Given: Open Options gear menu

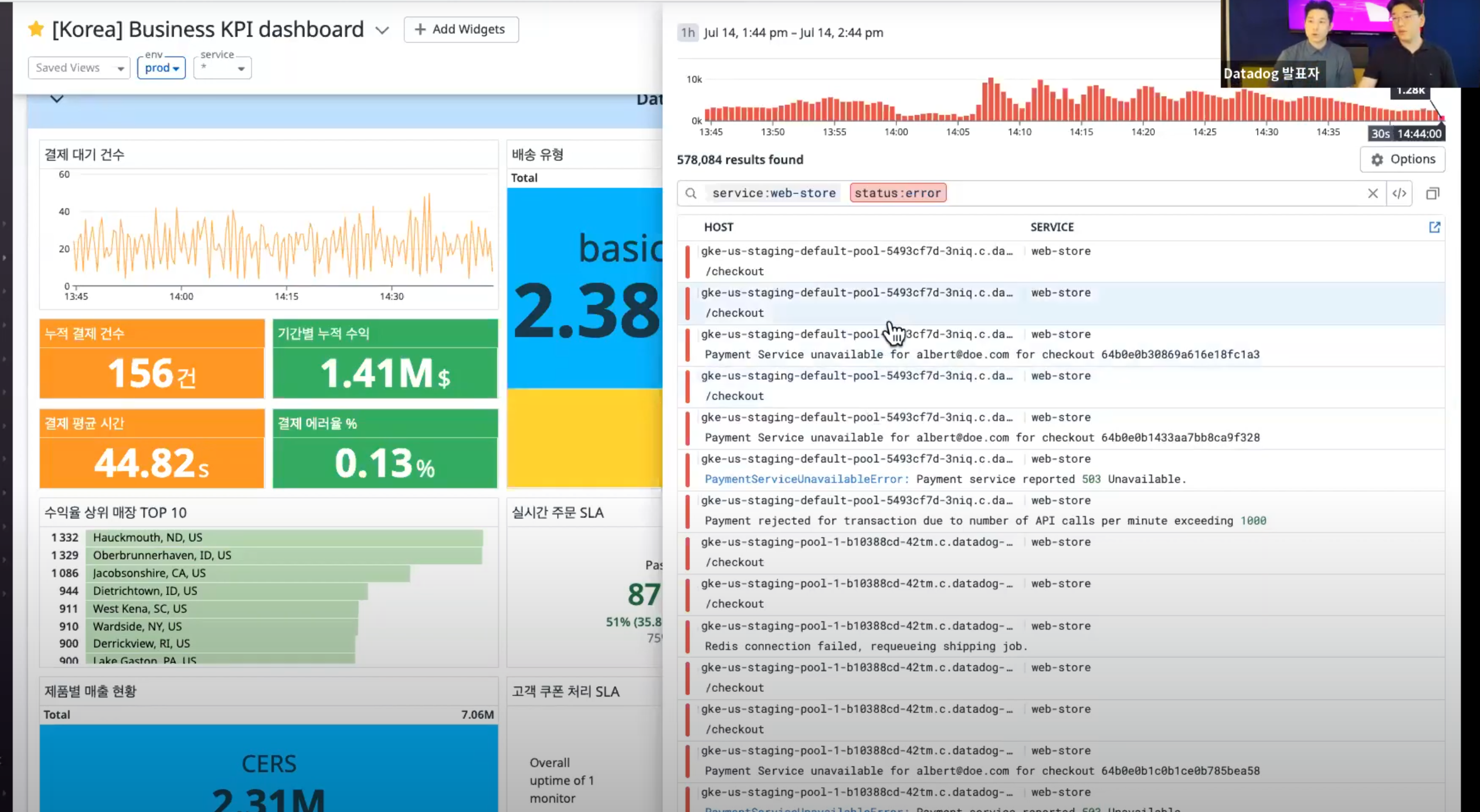Looking at the screenshot, I should pyautogui.click(x=1402, y=159).
